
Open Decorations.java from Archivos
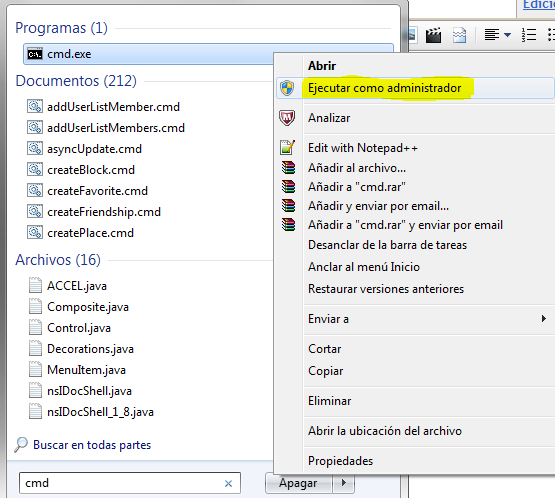tap(90, 349)
